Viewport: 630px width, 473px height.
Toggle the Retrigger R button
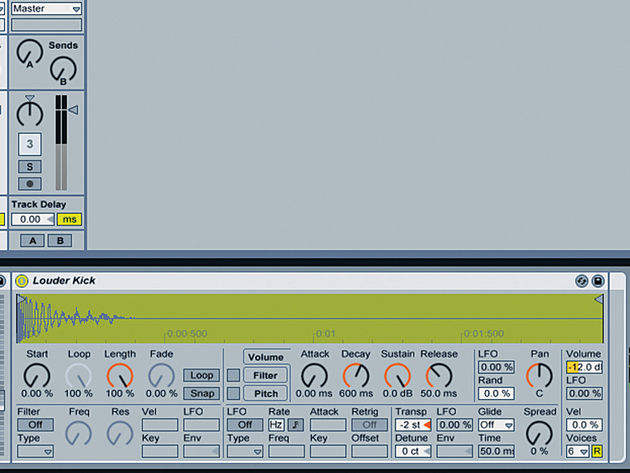[x=597, y=451]
